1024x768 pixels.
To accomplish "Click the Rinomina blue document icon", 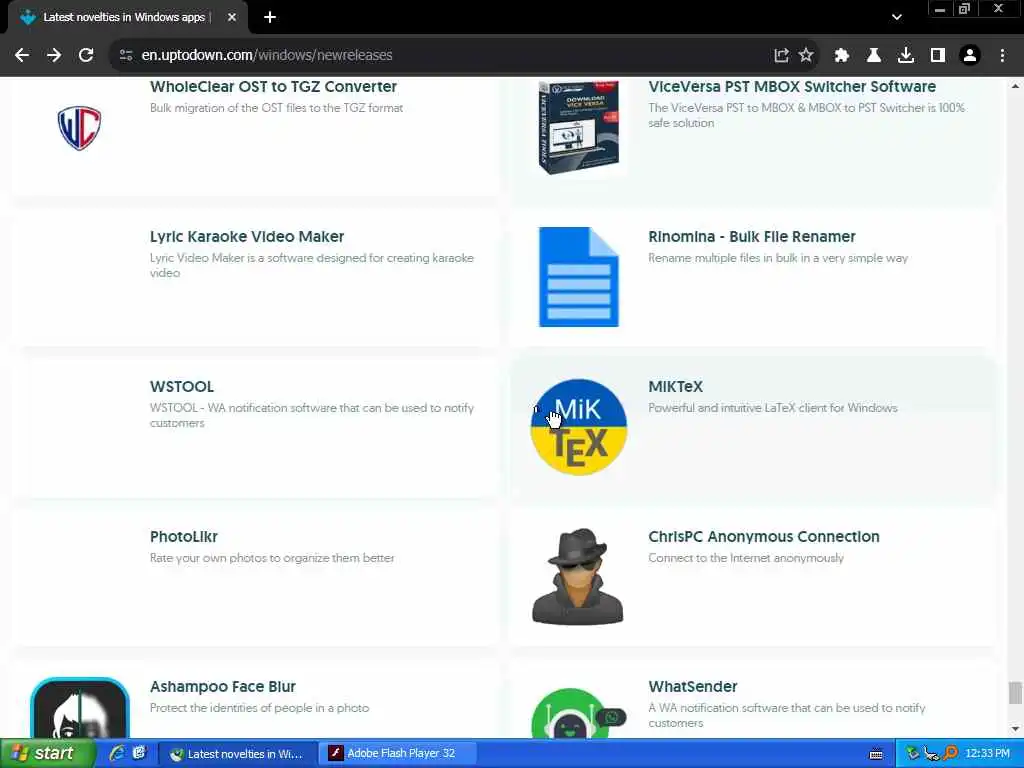I will (x=579, y=277).
